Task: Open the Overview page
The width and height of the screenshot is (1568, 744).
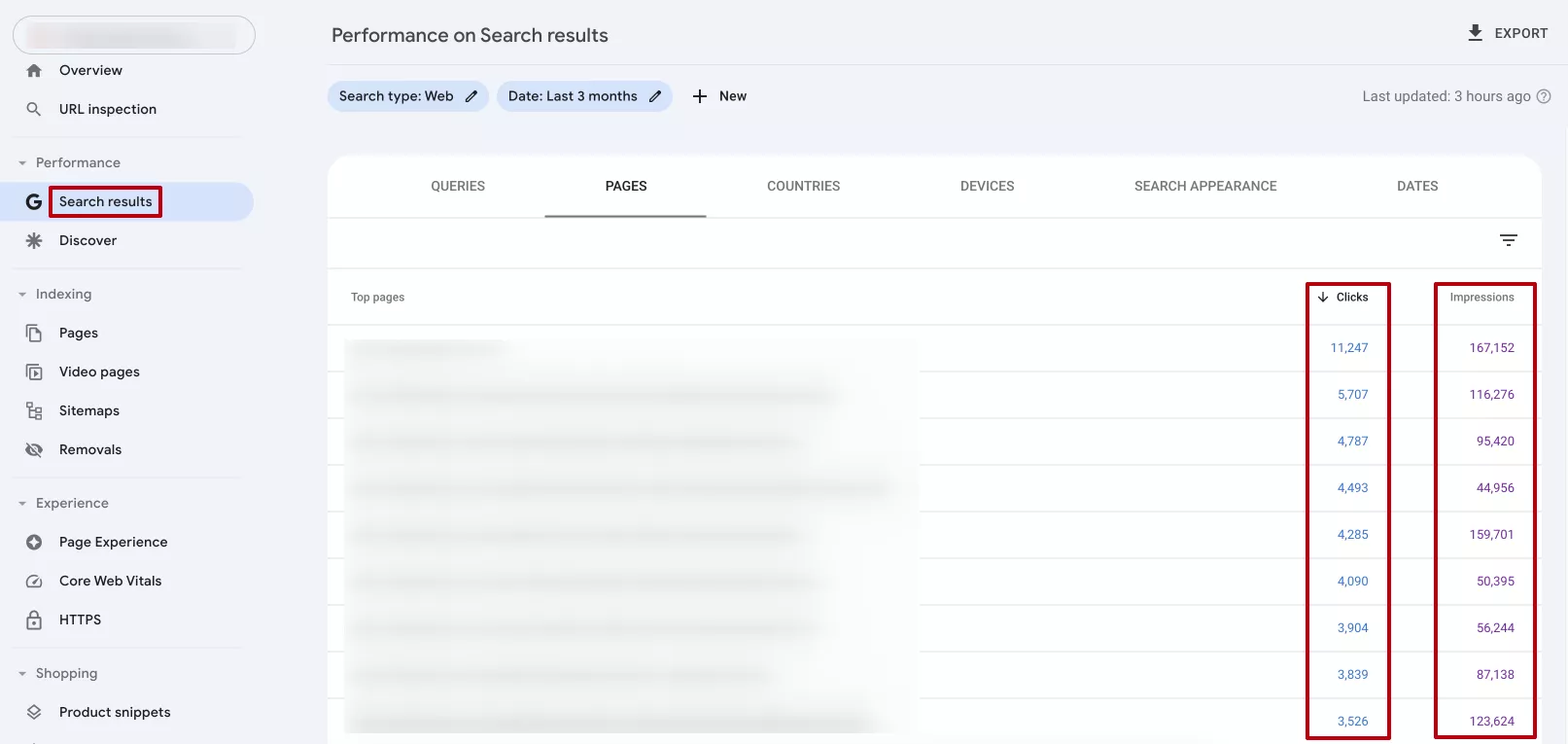Action: pos(90,71)
